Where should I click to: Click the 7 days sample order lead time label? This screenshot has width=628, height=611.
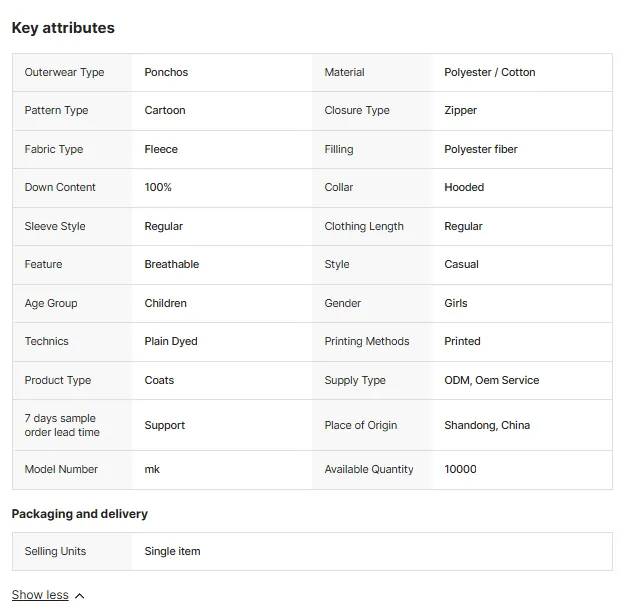point(62,425)
